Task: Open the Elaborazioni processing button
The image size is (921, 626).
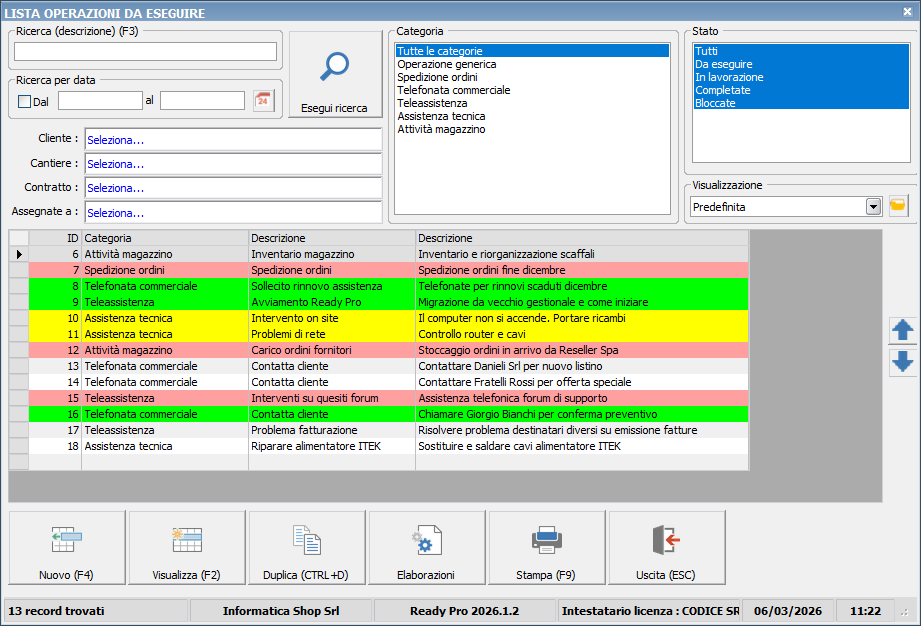Action: click(x=426, y=548)
